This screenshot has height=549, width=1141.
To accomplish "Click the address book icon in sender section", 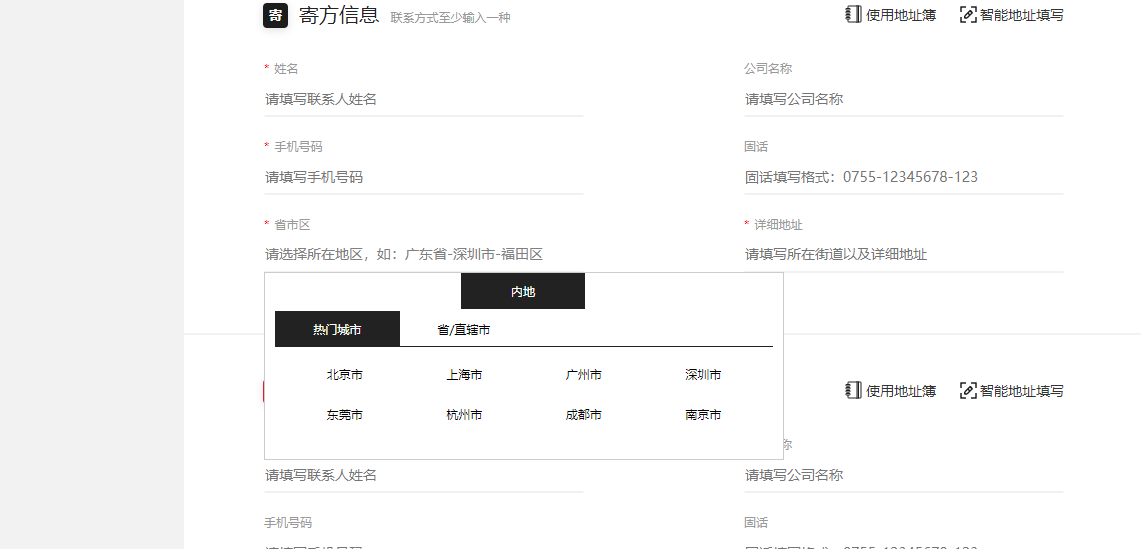I will (853, 15).
